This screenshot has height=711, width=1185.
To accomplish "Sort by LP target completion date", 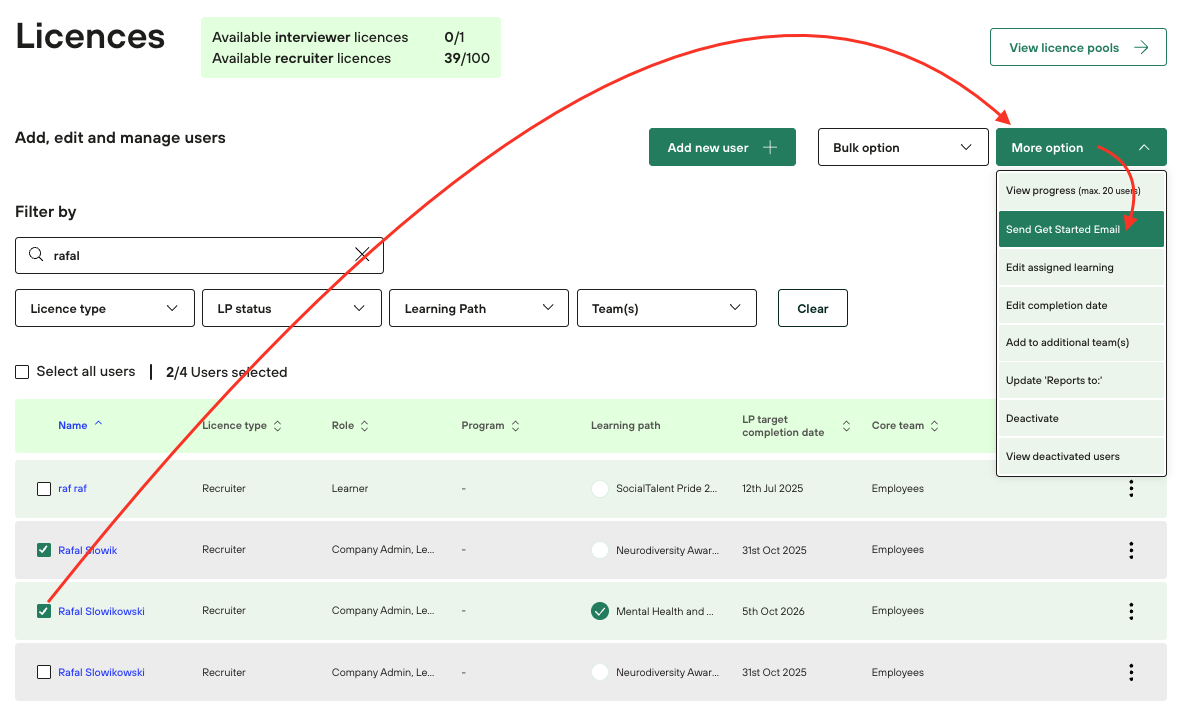I will tap(846, 426).
